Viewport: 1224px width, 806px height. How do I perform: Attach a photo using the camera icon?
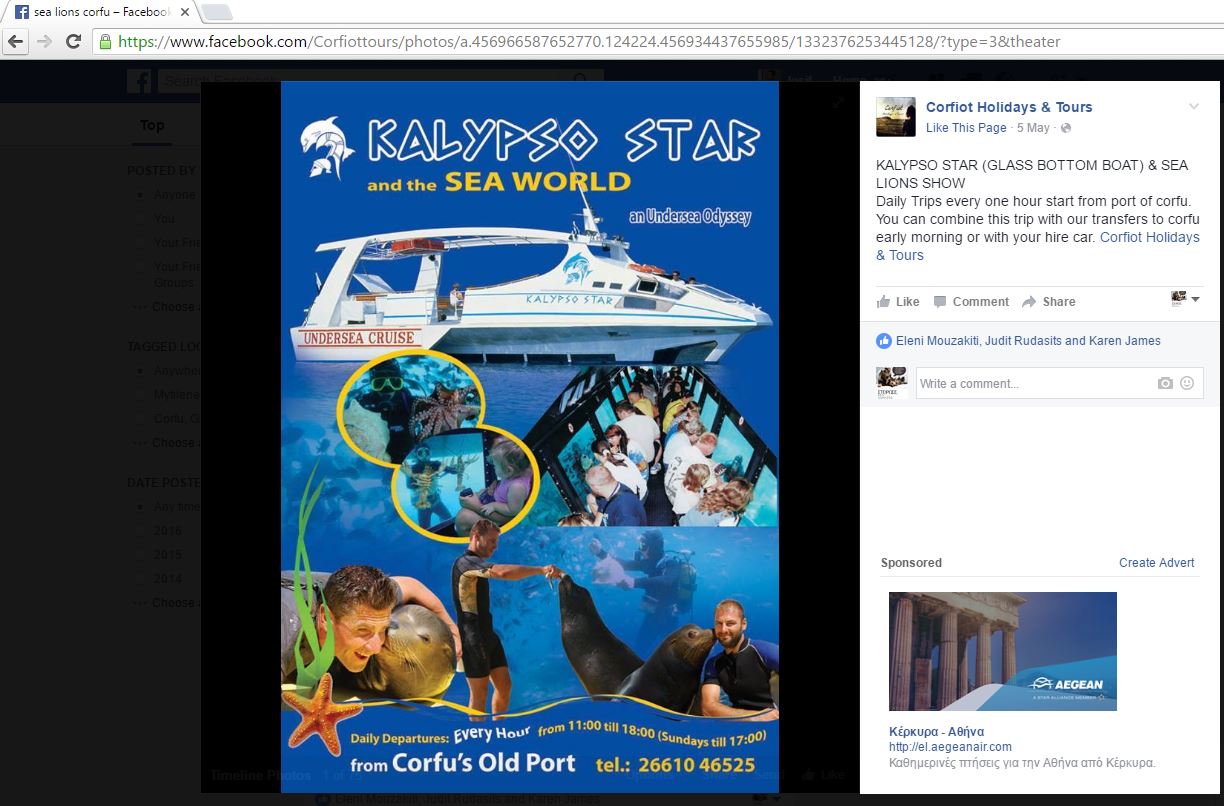[x=1165, y=383]
